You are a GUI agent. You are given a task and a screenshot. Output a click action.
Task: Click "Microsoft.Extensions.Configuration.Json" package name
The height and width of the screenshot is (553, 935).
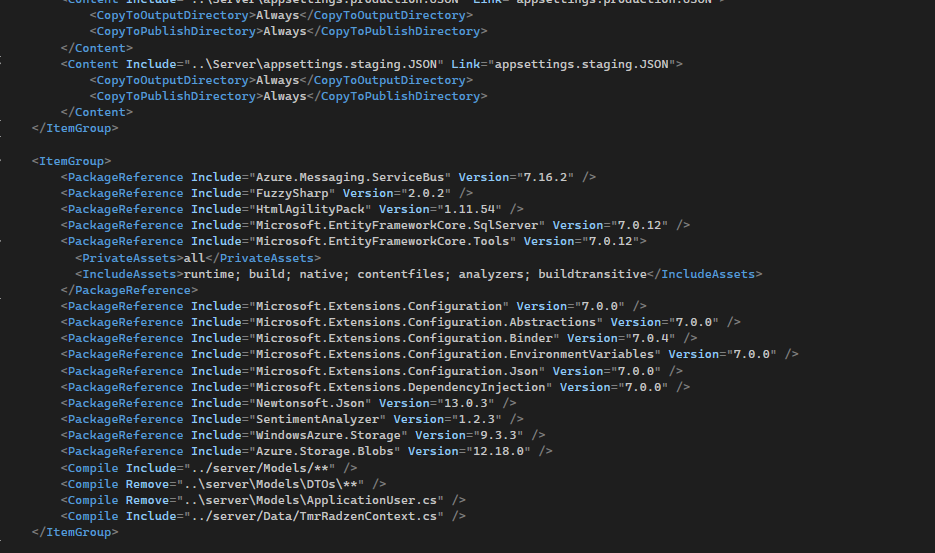(x=397, y=371)
